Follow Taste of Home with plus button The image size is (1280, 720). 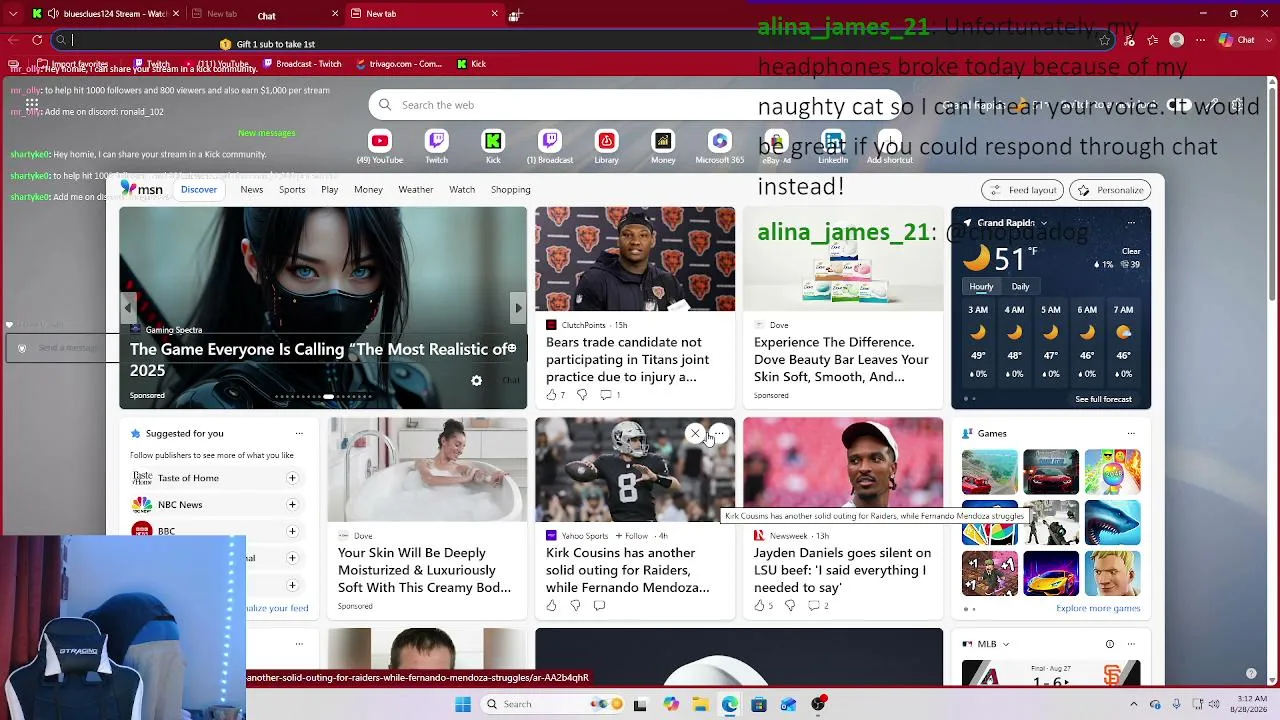click(x=292, y=478)
